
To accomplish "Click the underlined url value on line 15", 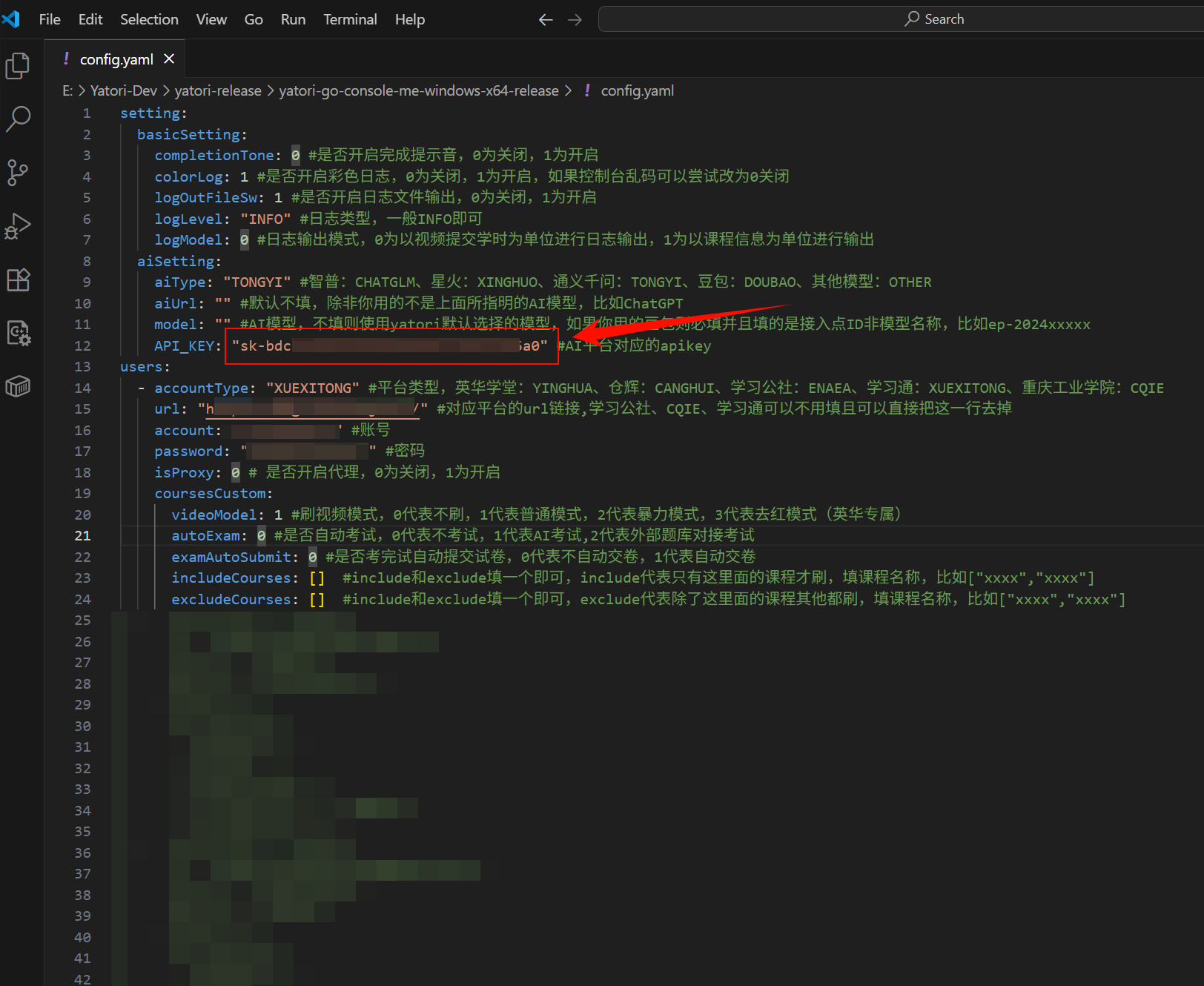I will pyautogui.click(x=312, y=409).
